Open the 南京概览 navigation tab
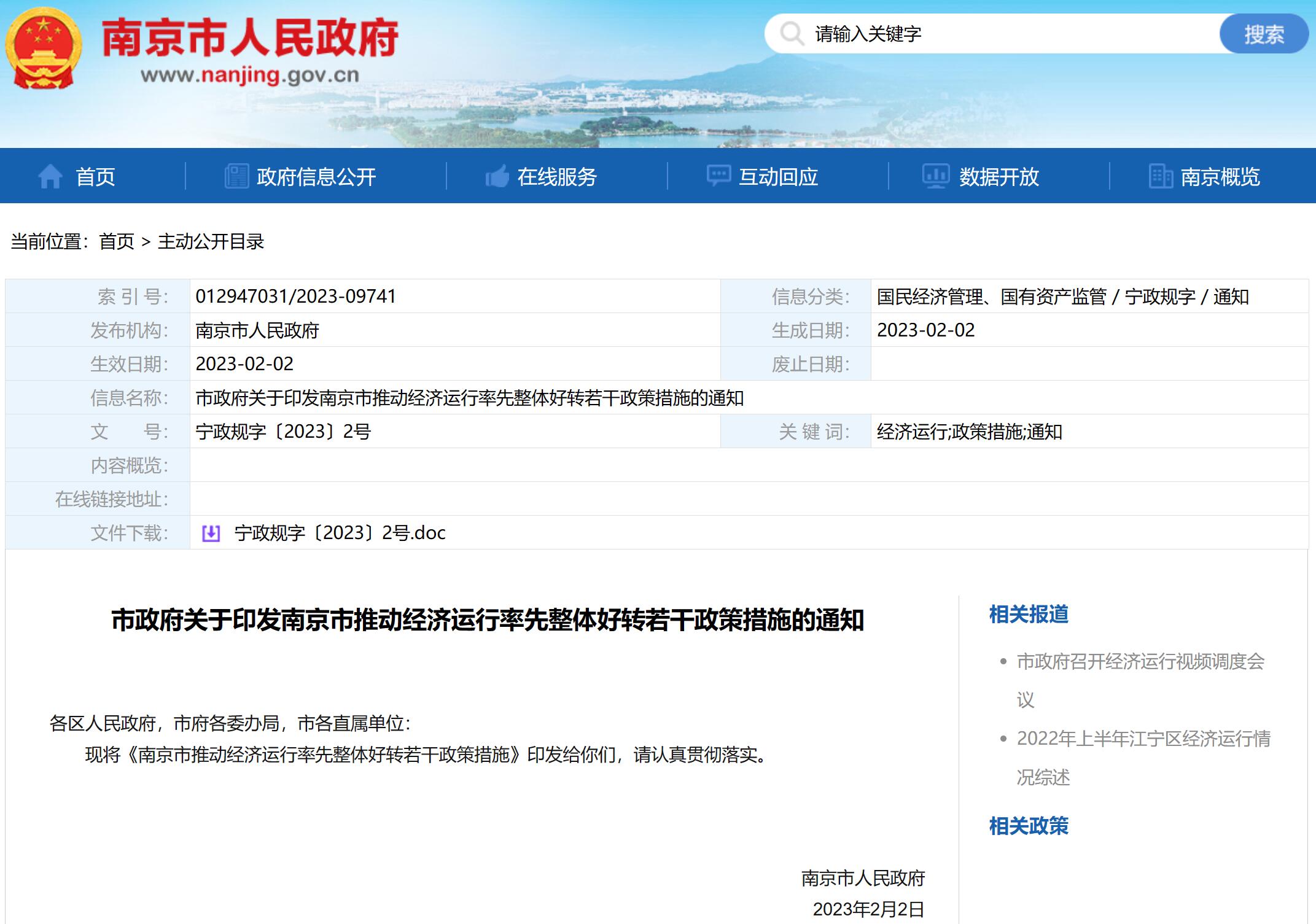Viewport: 1316px width, 924px height. point(1220,177)
